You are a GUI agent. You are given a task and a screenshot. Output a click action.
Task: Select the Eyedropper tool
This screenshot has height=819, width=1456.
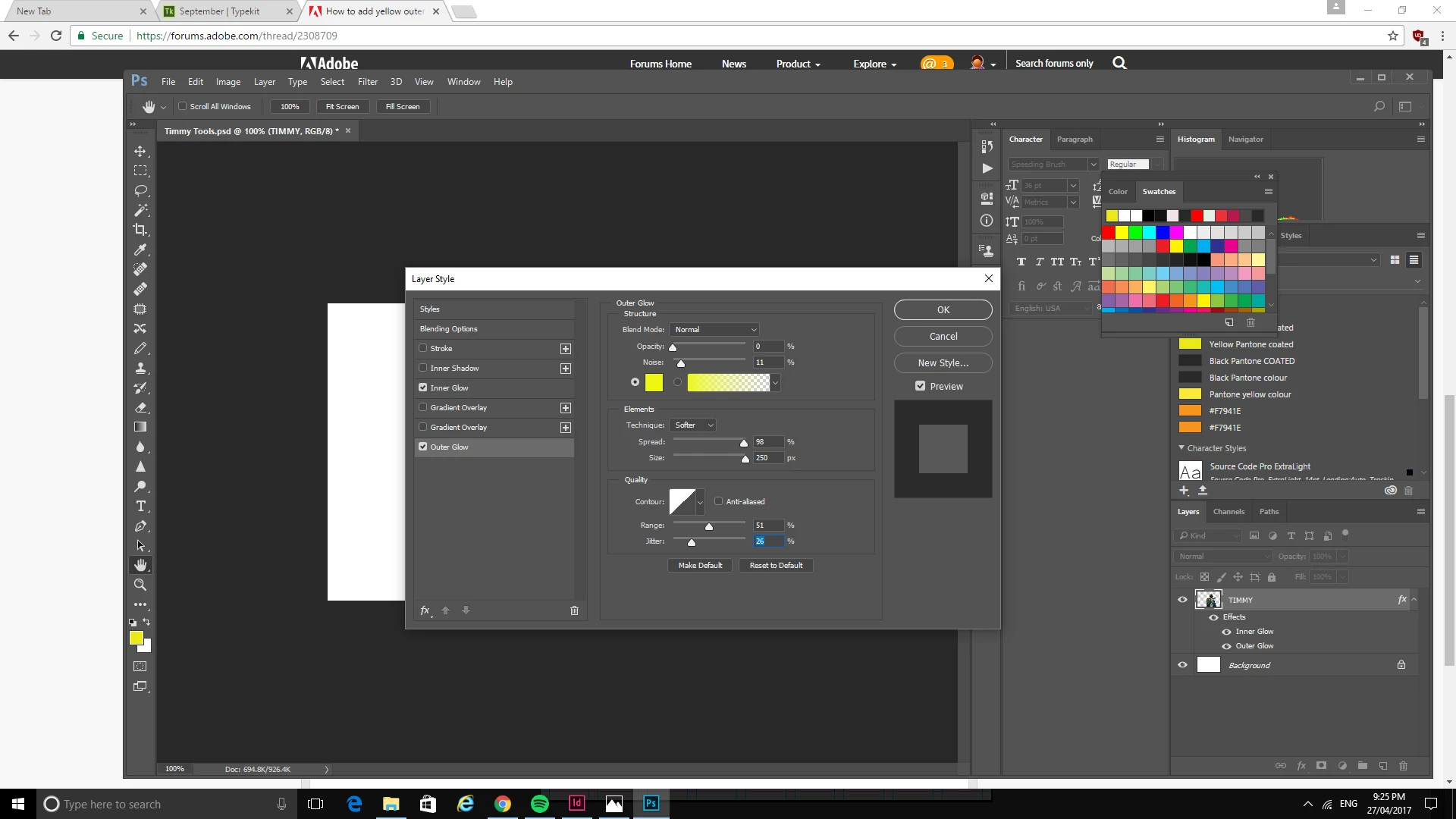click(x=140, y=249)
